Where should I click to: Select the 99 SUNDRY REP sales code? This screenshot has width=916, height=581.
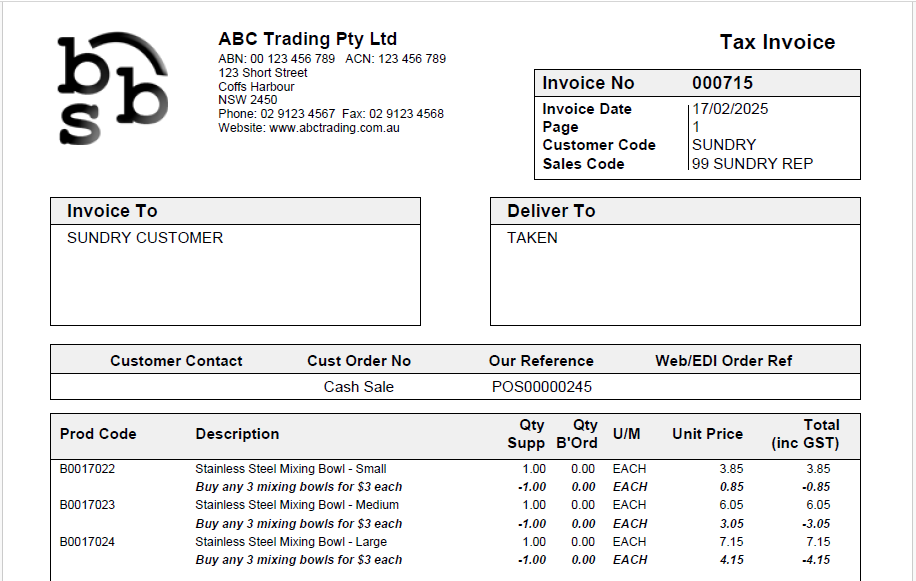(x=752, y=164)
